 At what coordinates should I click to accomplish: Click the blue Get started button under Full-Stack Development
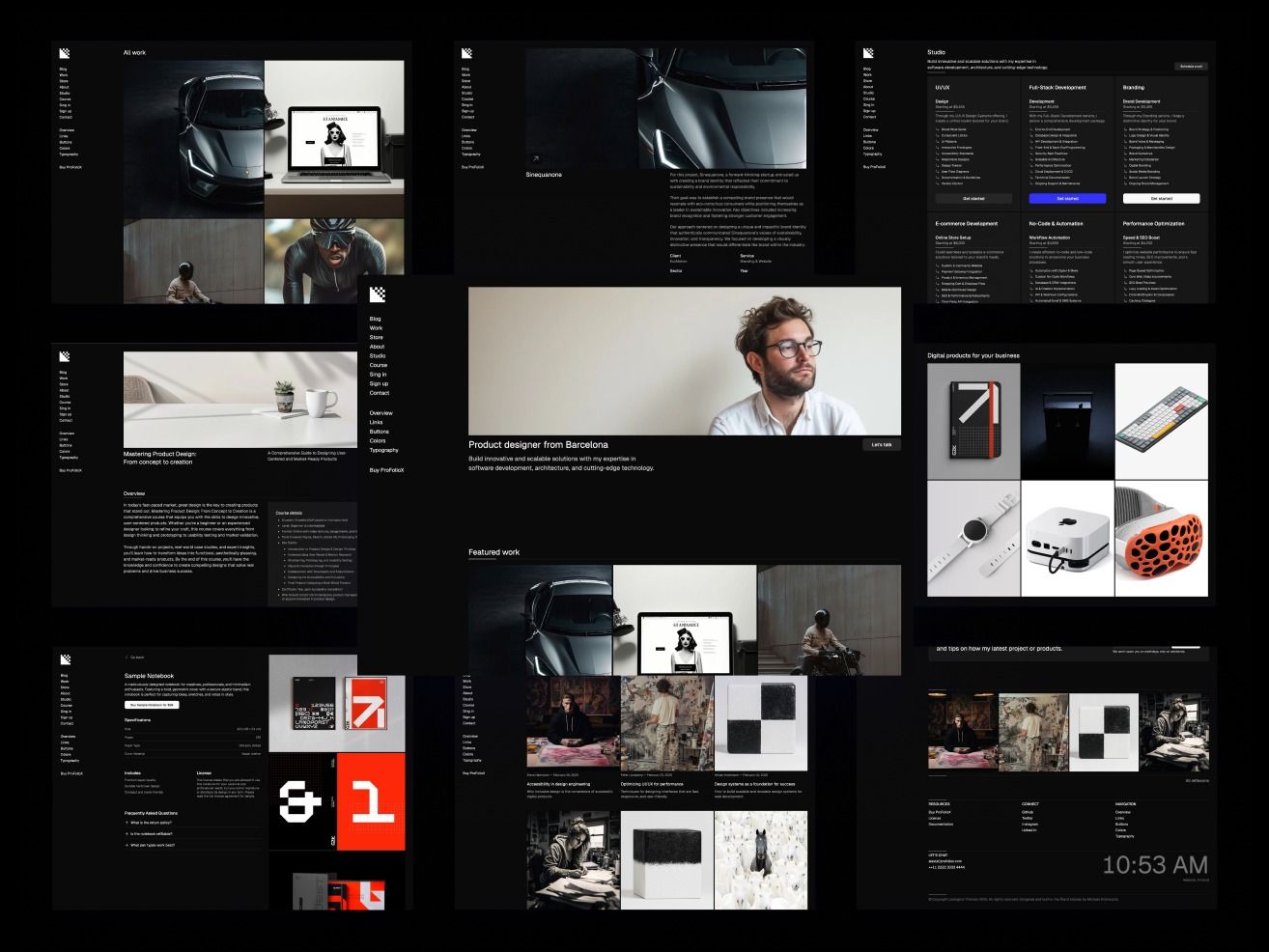pos(1067,198)
